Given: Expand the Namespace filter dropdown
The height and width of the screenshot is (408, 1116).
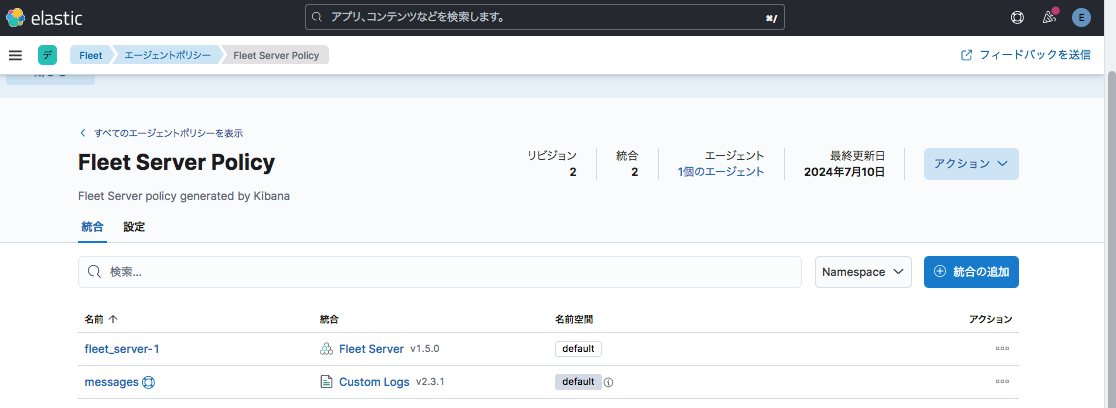Looking at the screenshot, I should click(x=863, y=272).
